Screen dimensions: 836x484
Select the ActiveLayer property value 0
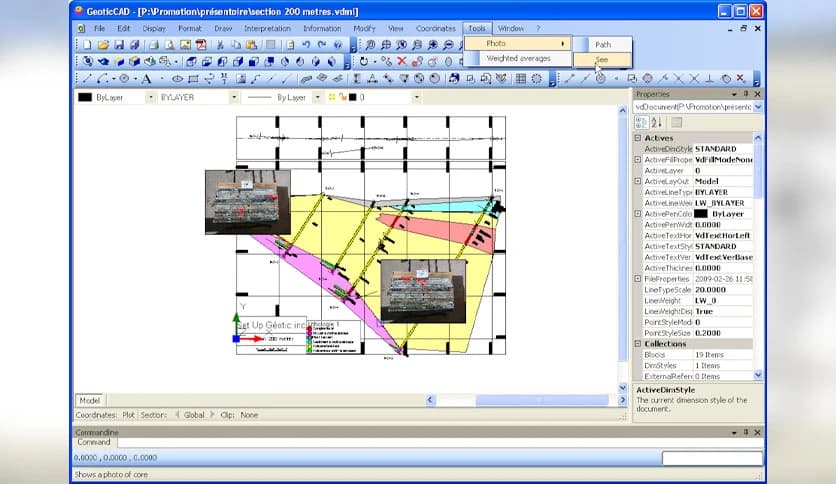click(x=723, y=171)
